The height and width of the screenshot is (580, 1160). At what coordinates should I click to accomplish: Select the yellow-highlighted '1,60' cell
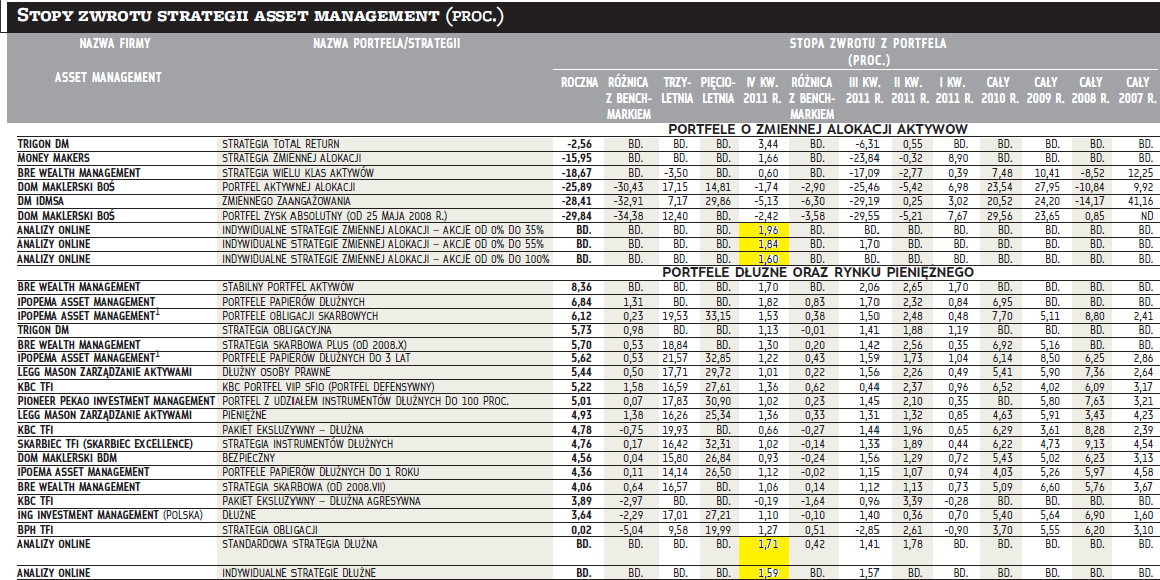(763, 259)
